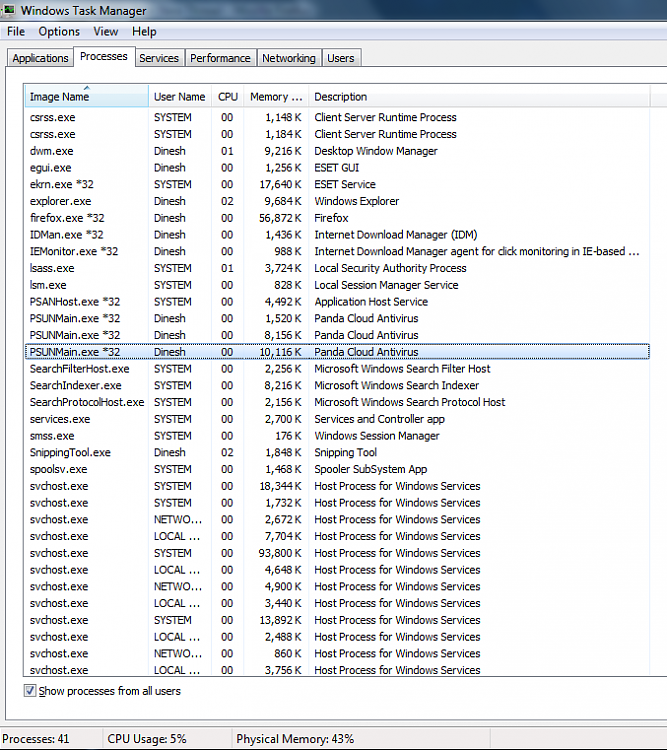Click Windows Explorer description text
The image size is (667, 750).
356,201
